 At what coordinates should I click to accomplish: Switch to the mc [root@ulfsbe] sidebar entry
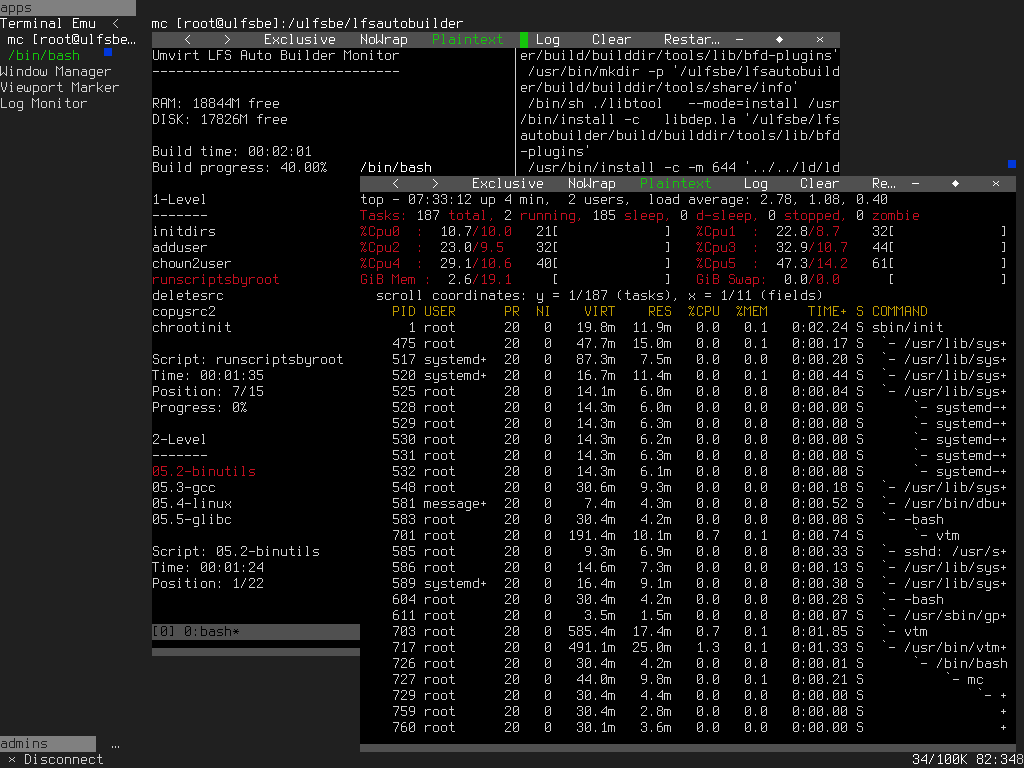70,39
